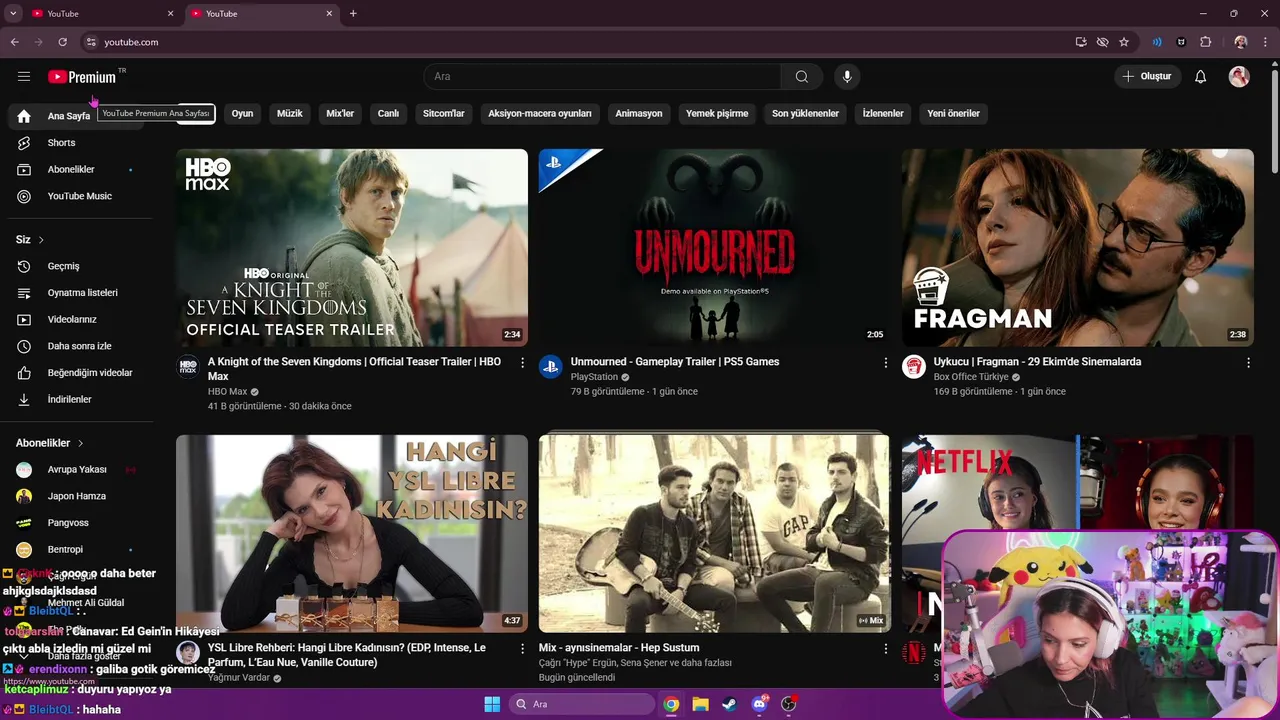The height and width of the screenshot is (720, 1280).
Task: Open Chrome three-dot menu
Action: click(x=1264, y=42)
